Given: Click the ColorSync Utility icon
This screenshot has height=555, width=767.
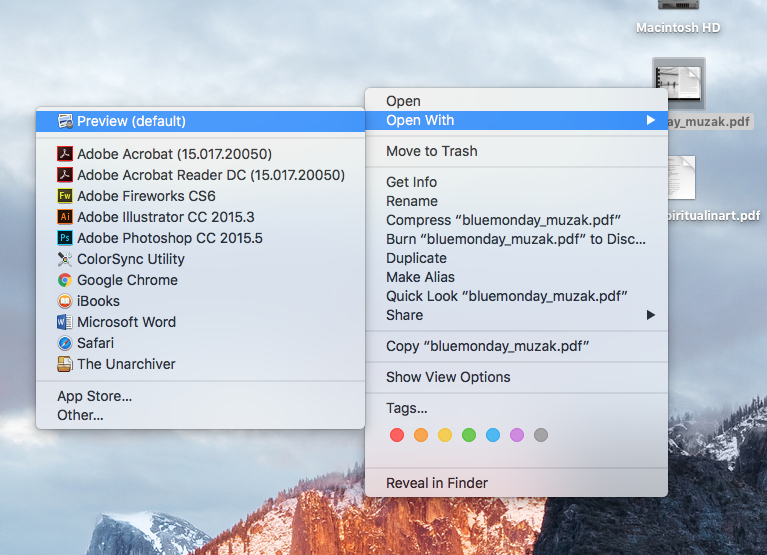Looking at the screenshot, I should point(65,259).
